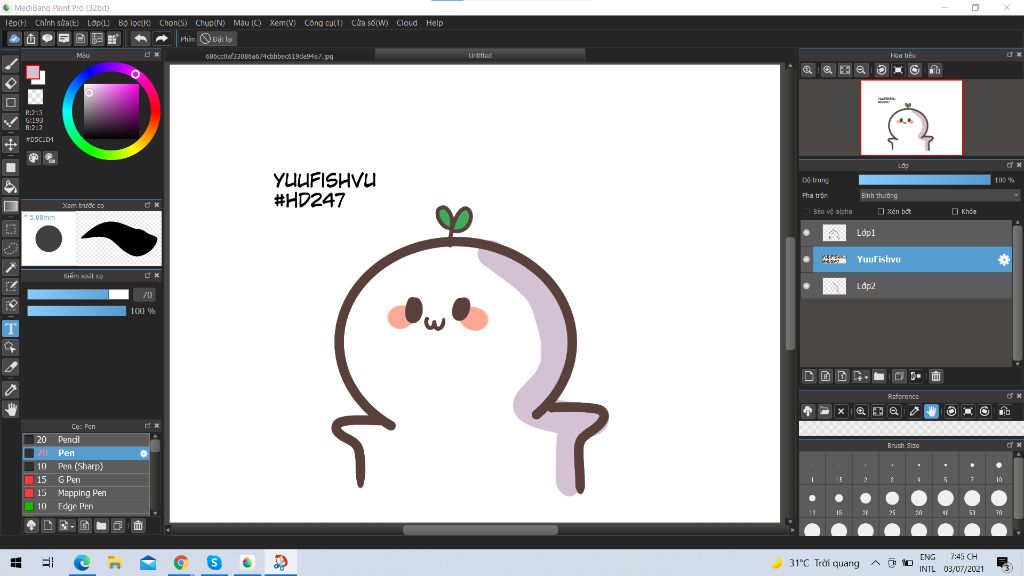The height and width of the screenshot is (576, 1024).
Task: Select the Magic Wand tool
Action: click(x=10, y=267)
